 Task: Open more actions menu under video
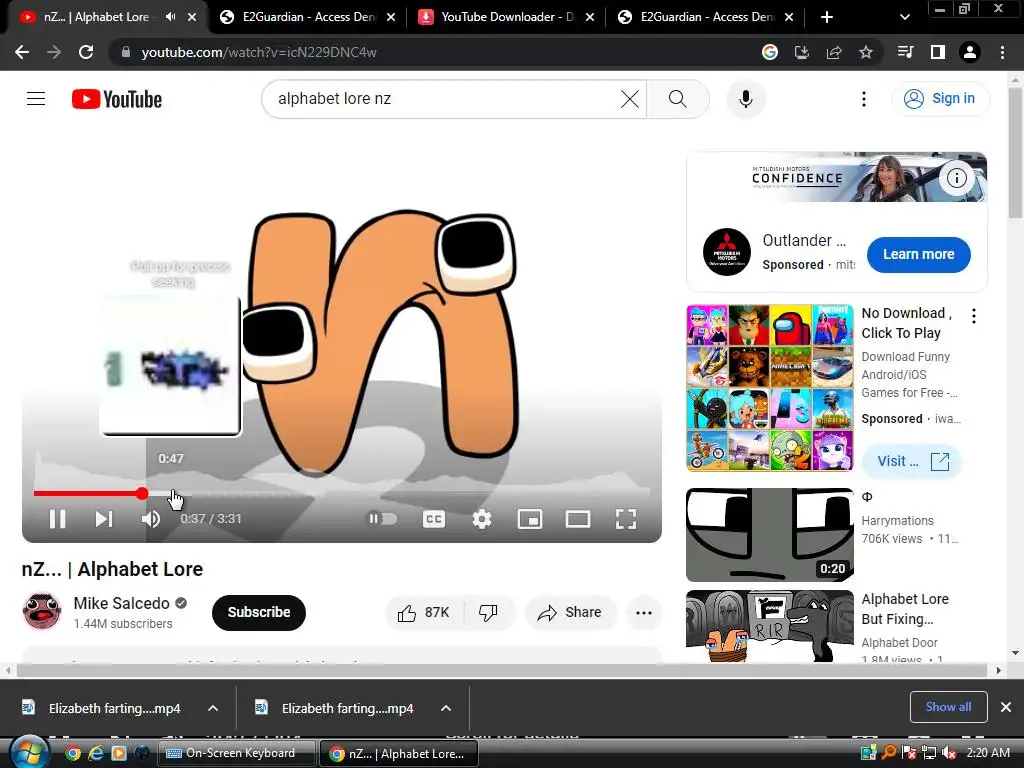(x=644, y=613)
